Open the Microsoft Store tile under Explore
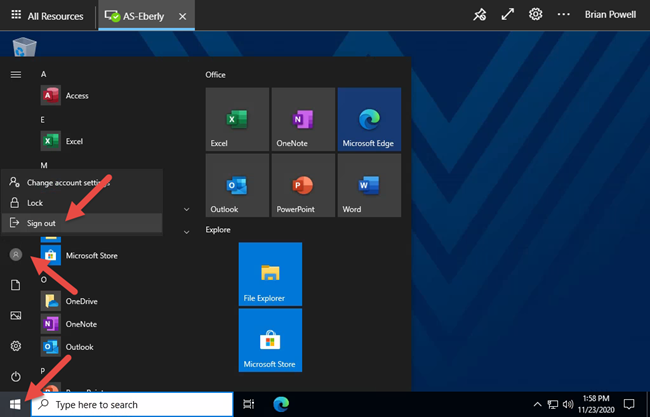The width and height of the screenshot is (650, 417). pos(270,340)
